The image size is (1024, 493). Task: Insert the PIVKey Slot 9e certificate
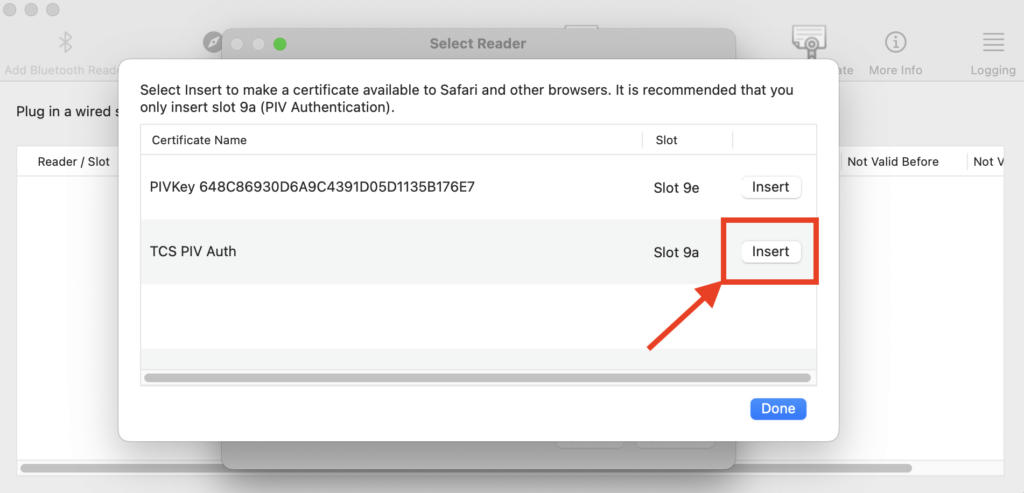pos(771,187)
